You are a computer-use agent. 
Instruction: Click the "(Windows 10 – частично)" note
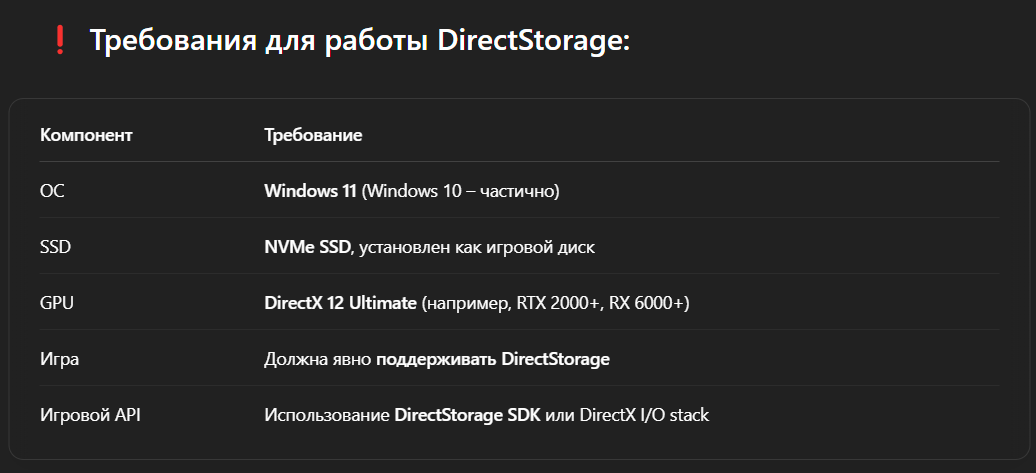[x=460, y=190]
